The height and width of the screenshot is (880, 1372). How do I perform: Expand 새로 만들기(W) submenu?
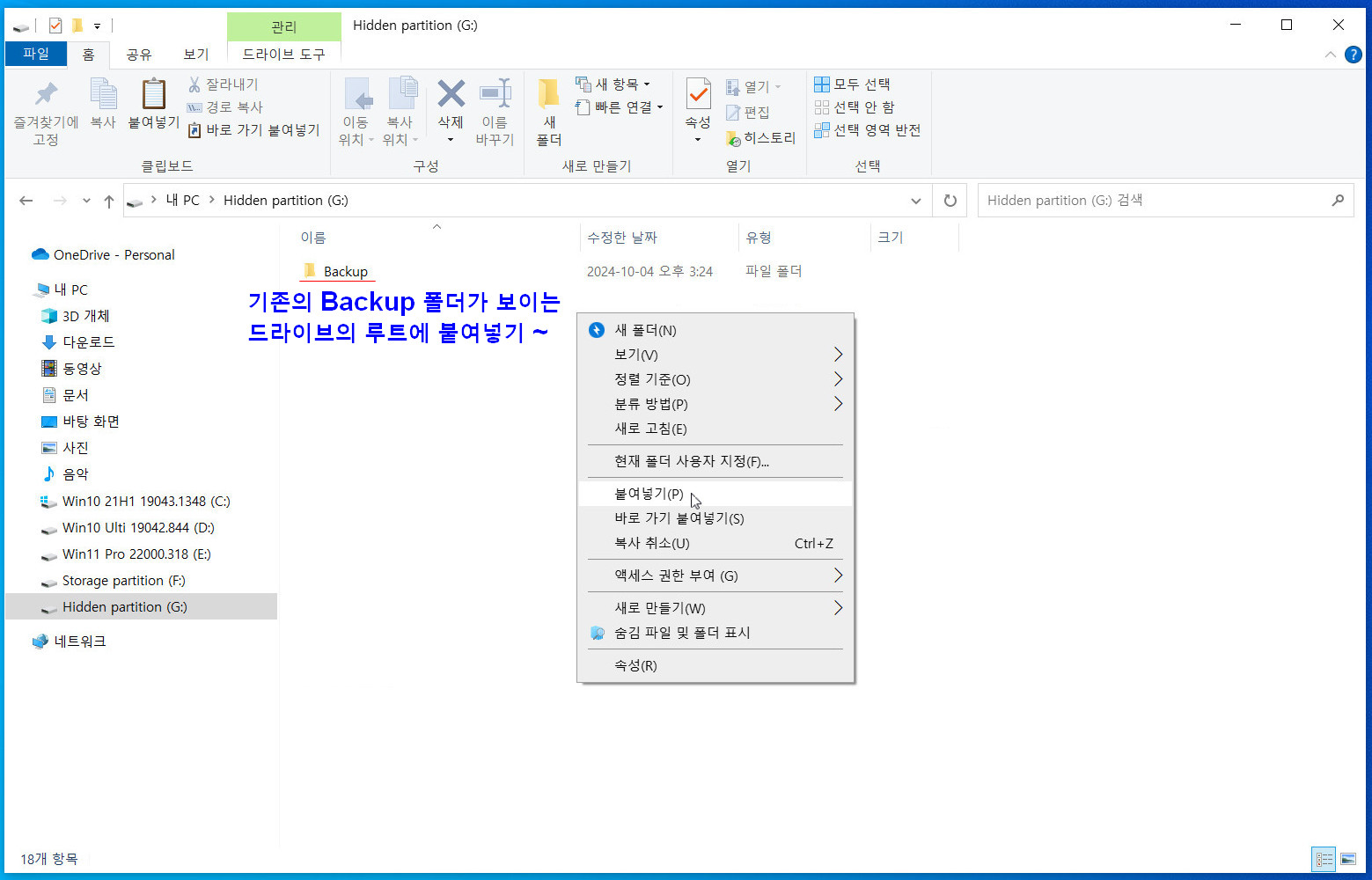(x=715, y=608)
